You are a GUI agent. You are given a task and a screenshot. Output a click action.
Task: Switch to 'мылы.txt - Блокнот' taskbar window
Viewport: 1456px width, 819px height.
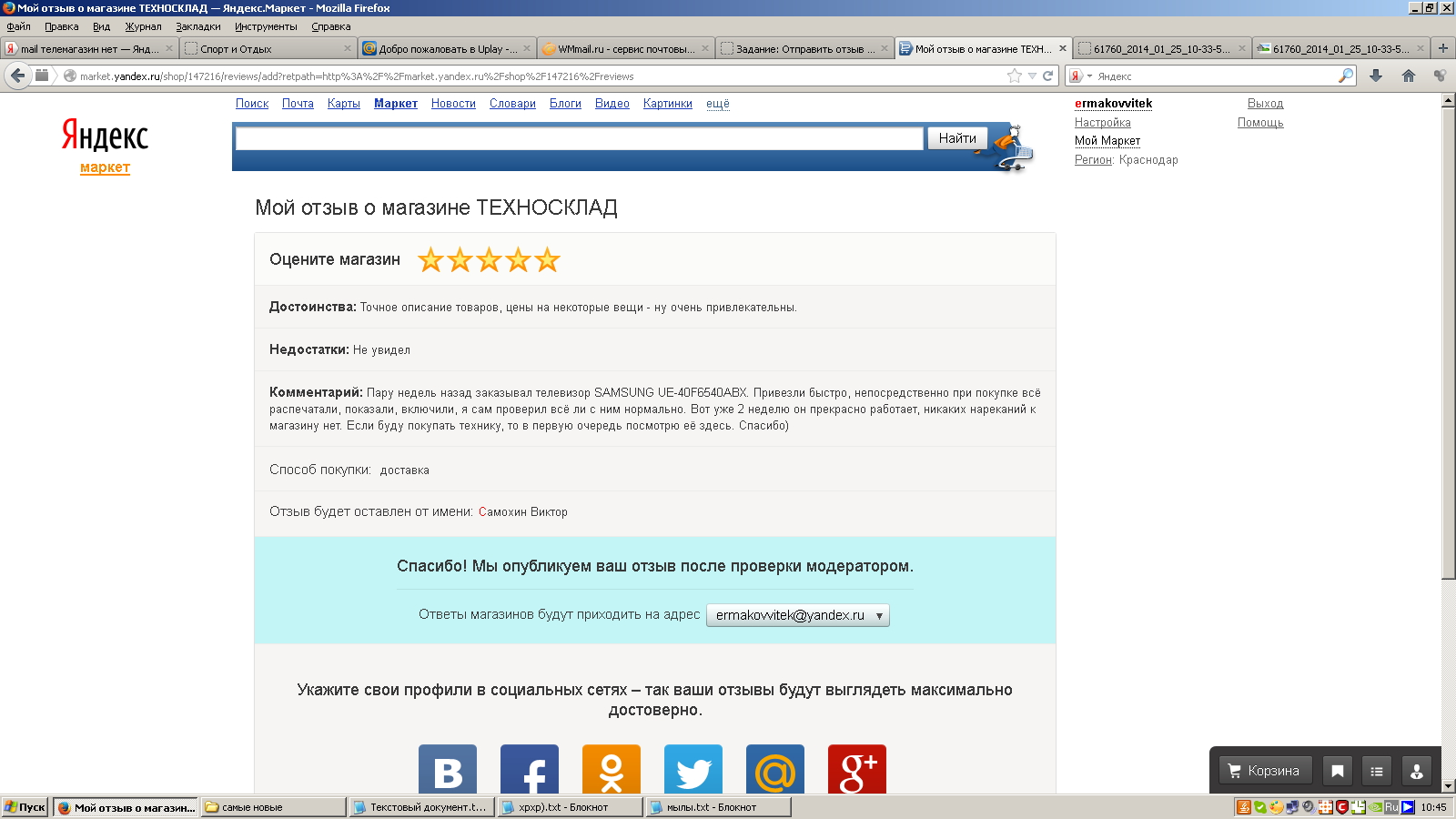coord(718,807)
